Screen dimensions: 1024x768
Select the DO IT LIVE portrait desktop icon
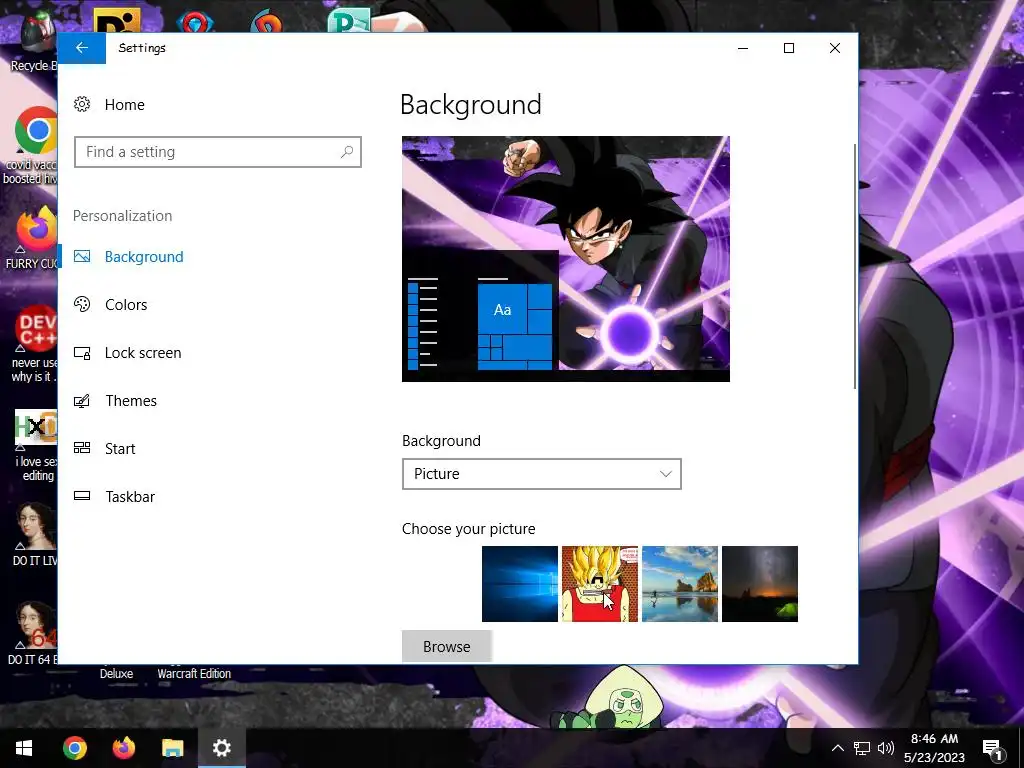pos(36,526)
